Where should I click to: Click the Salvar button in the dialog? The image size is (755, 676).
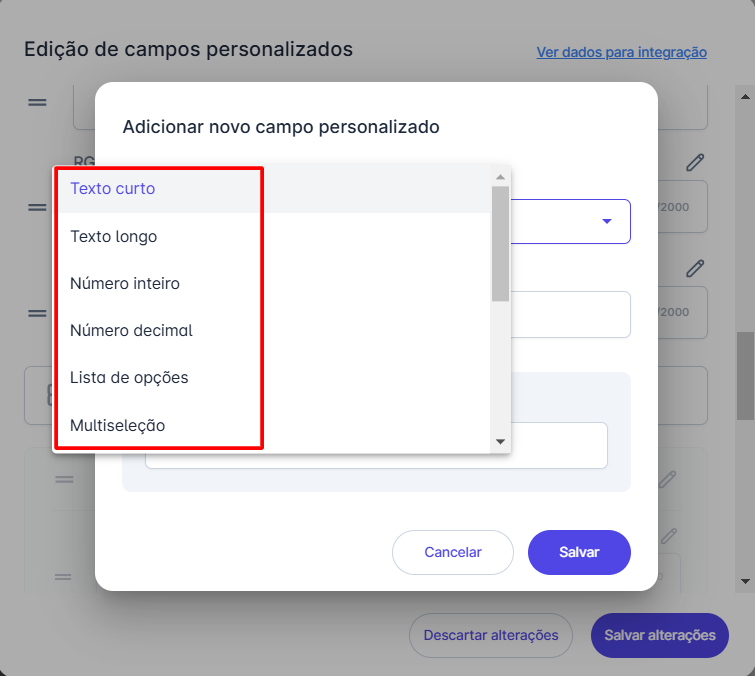pyautogui.click(x=579, y=552)
